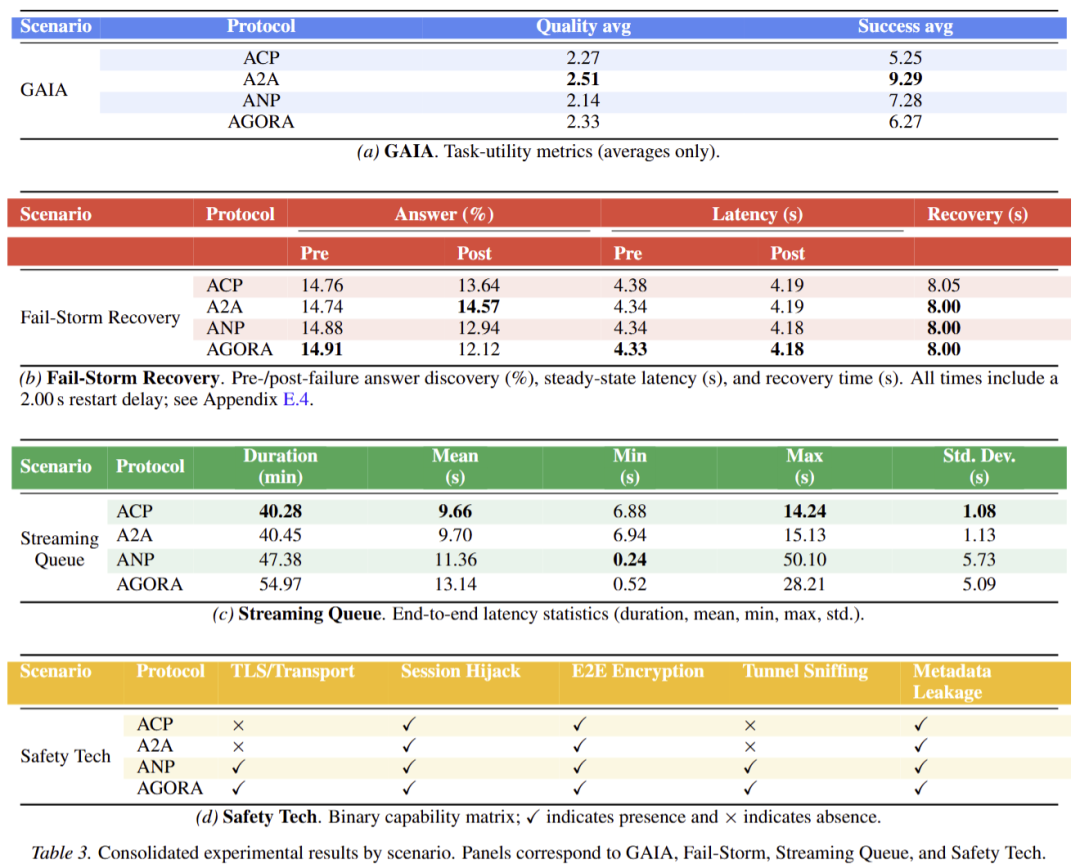This screenshot has height=864, width=1080.
Task: Select the "Table 3." caption label
Action: [61, 852]
